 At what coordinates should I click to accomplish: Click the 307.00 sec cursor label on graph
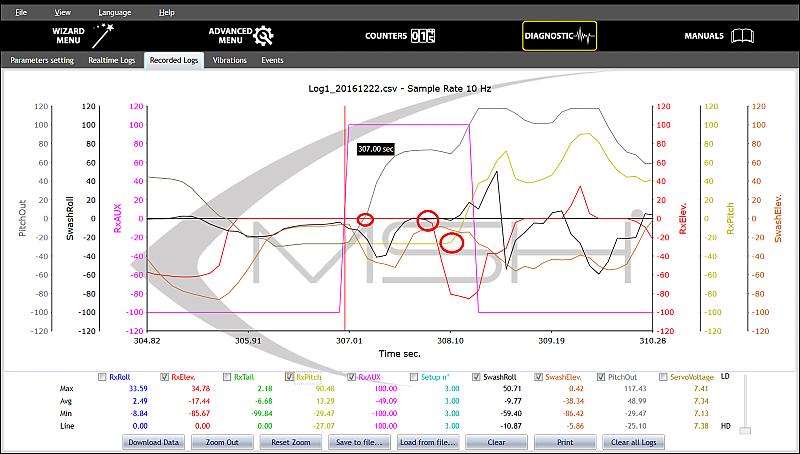click(x=375, y=148)
